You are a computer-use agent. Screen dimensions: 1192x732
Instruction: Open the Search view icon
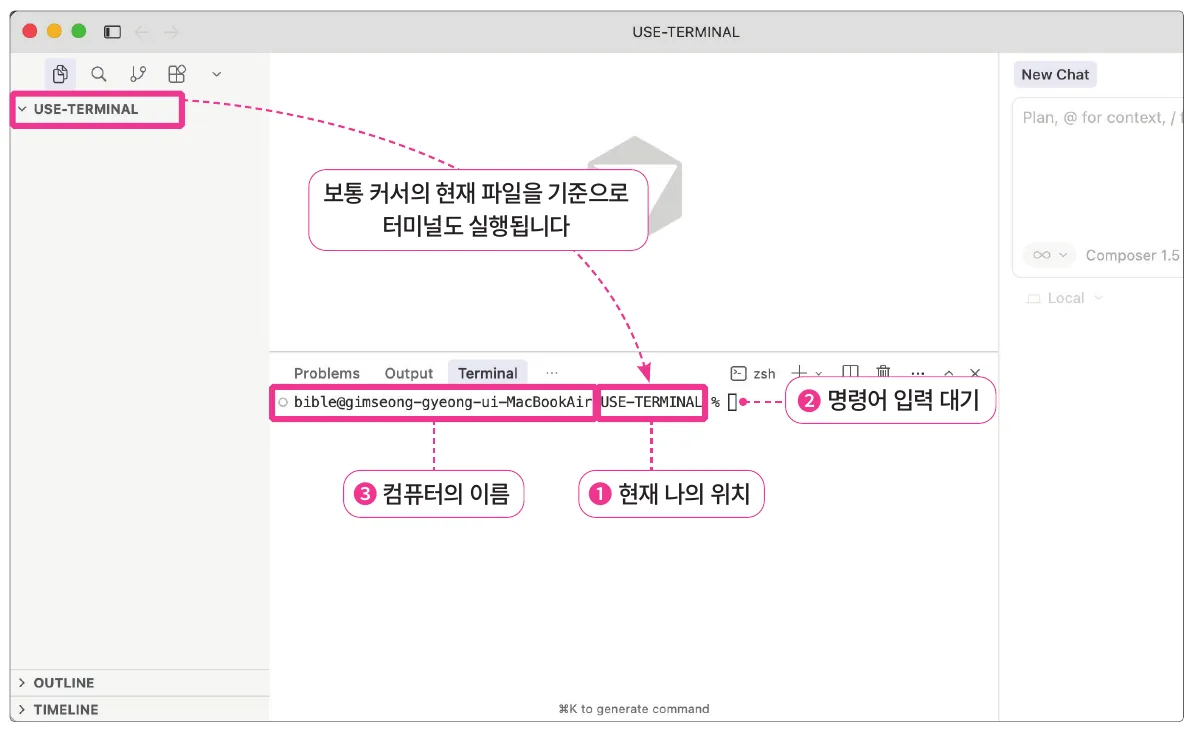point(99,74)
